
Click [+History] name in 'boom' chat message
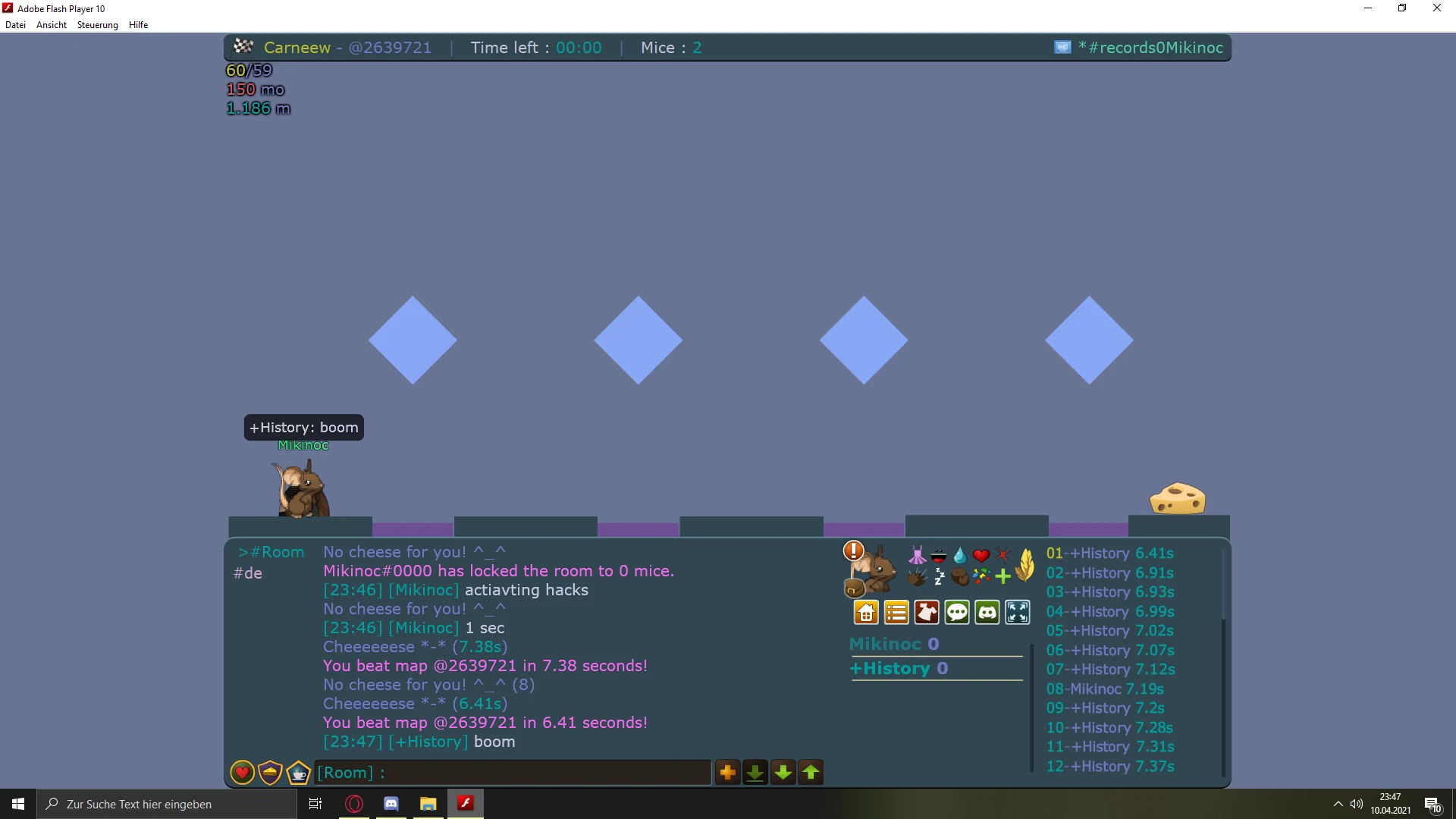pos(428,742)
